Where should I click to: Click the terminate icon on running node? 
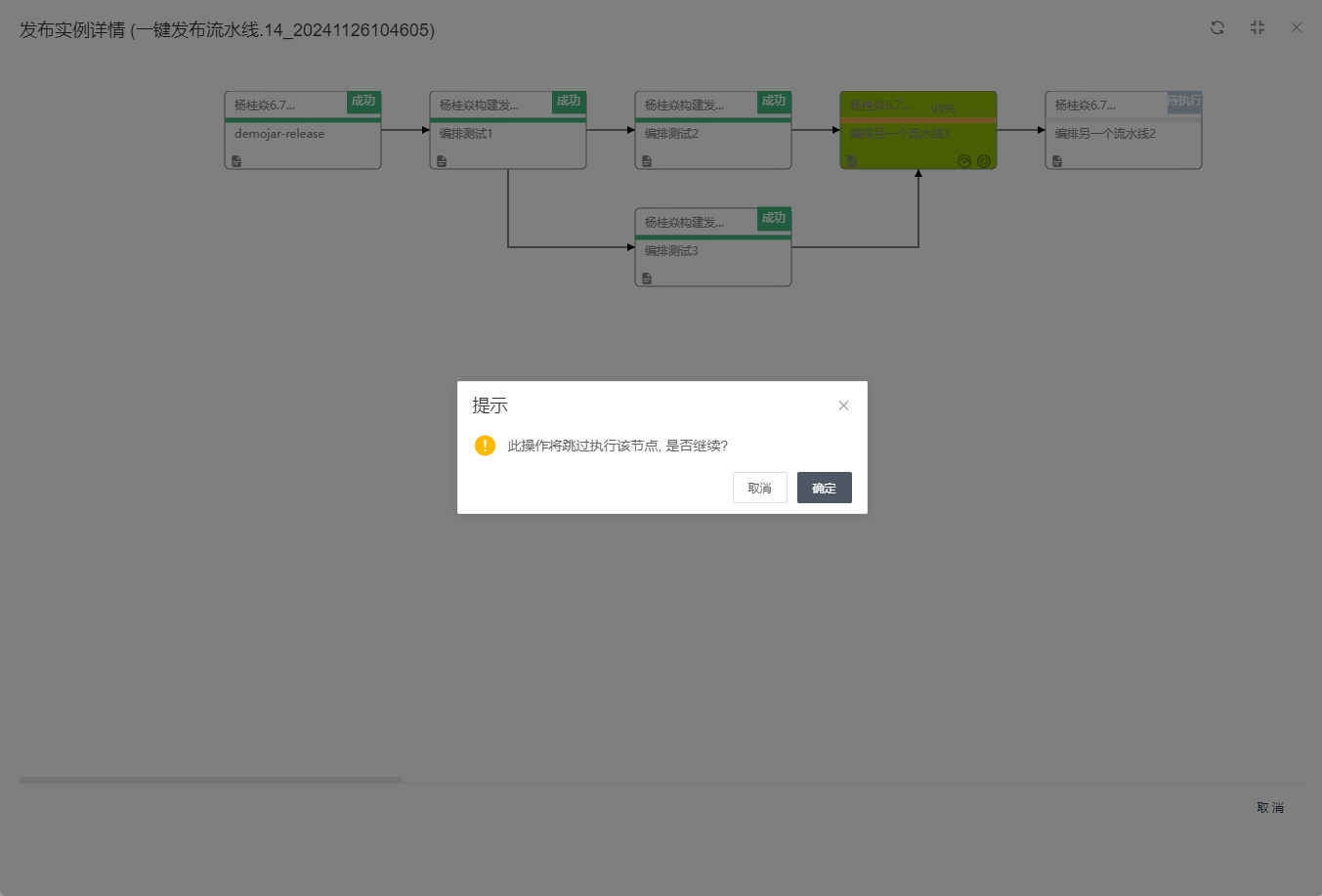click(984, 161)
